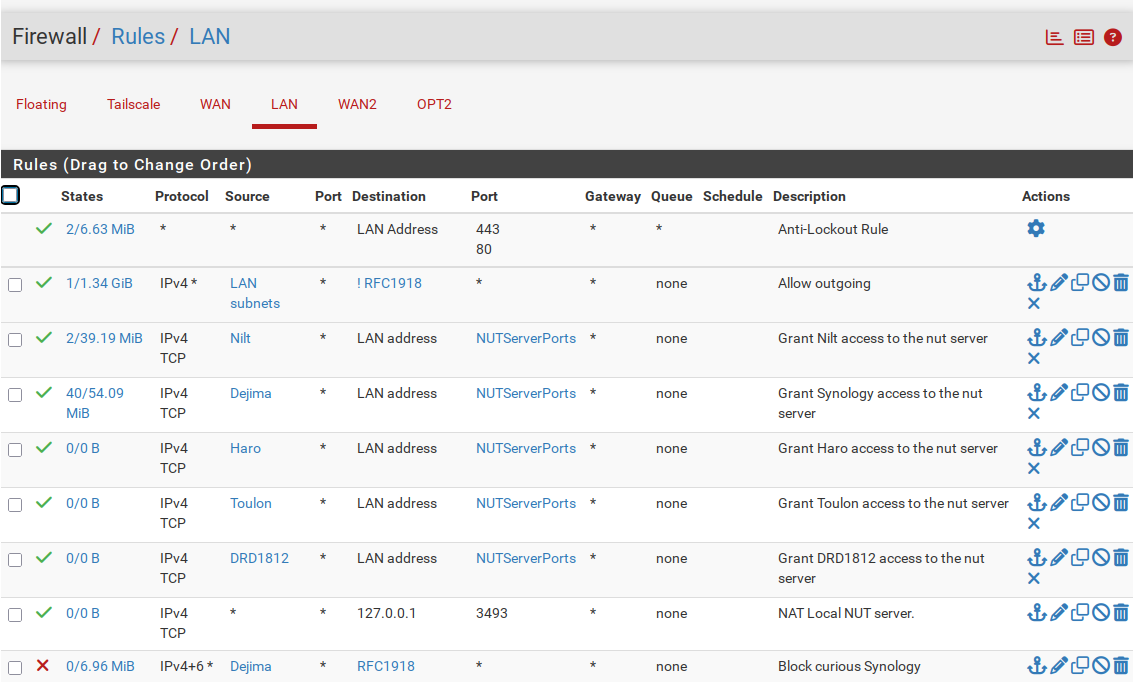Edit the Grant Nilt access rule
The height and width of the screenshot is (682, 1134).
click(x=1059, y=338)
